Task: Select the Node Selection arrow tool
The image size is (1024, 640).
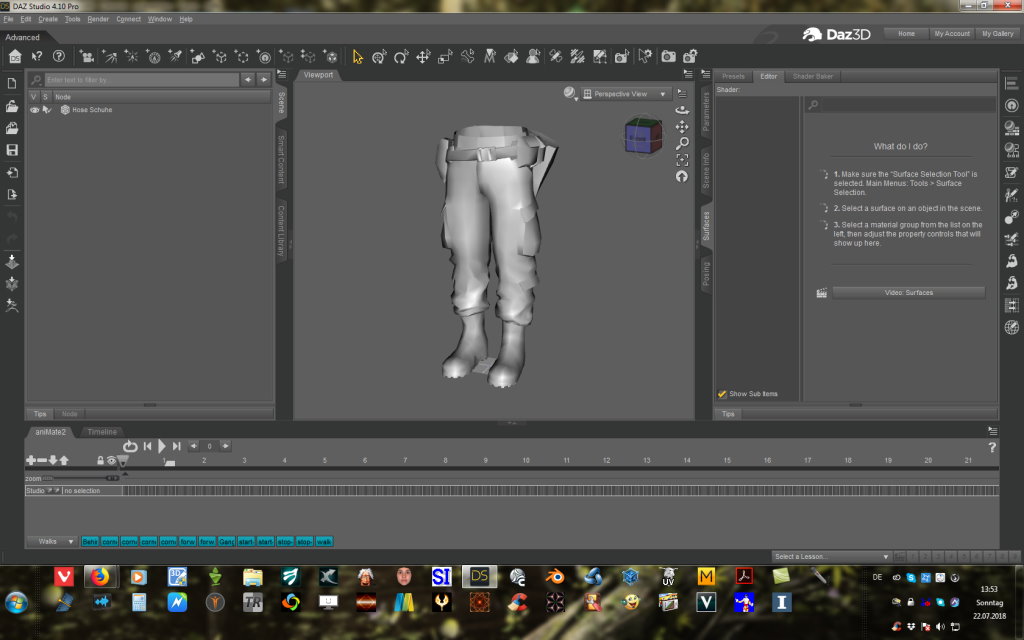Action: [358, 57]
